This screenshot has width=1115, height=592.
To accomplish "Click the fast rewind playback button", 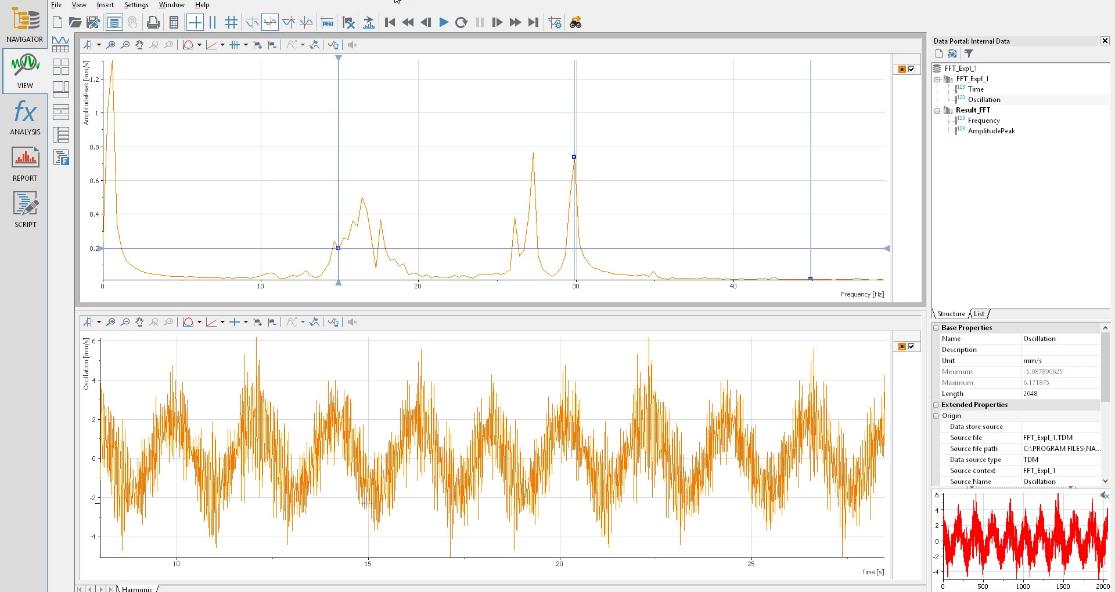I will [407, 23].
